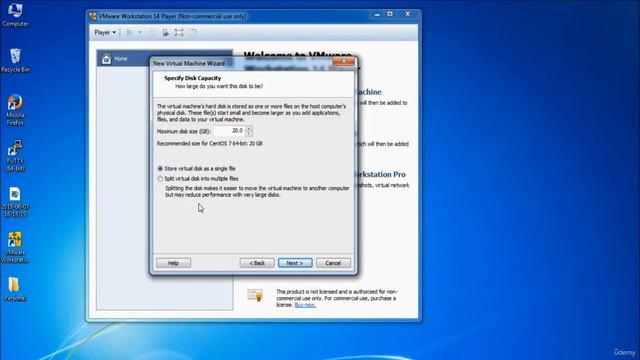Cancel the New Virtual Machine Wizard
The height and width of the screenshot is (360, 640).
[x=333, y=263]
